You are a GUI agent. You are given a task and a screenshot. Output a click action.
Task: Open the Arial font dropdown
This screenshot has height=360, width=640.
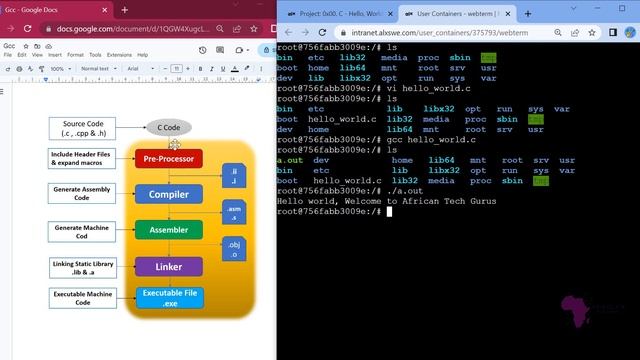click(x=140, y=69)
